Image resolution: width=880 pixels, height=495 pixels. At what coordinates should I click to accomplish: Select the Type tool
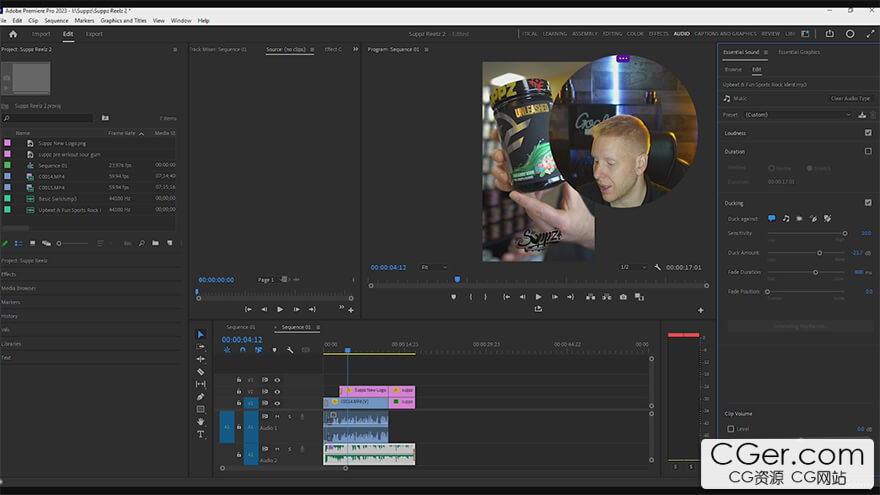pyautogui.click(x=200, y=434)
